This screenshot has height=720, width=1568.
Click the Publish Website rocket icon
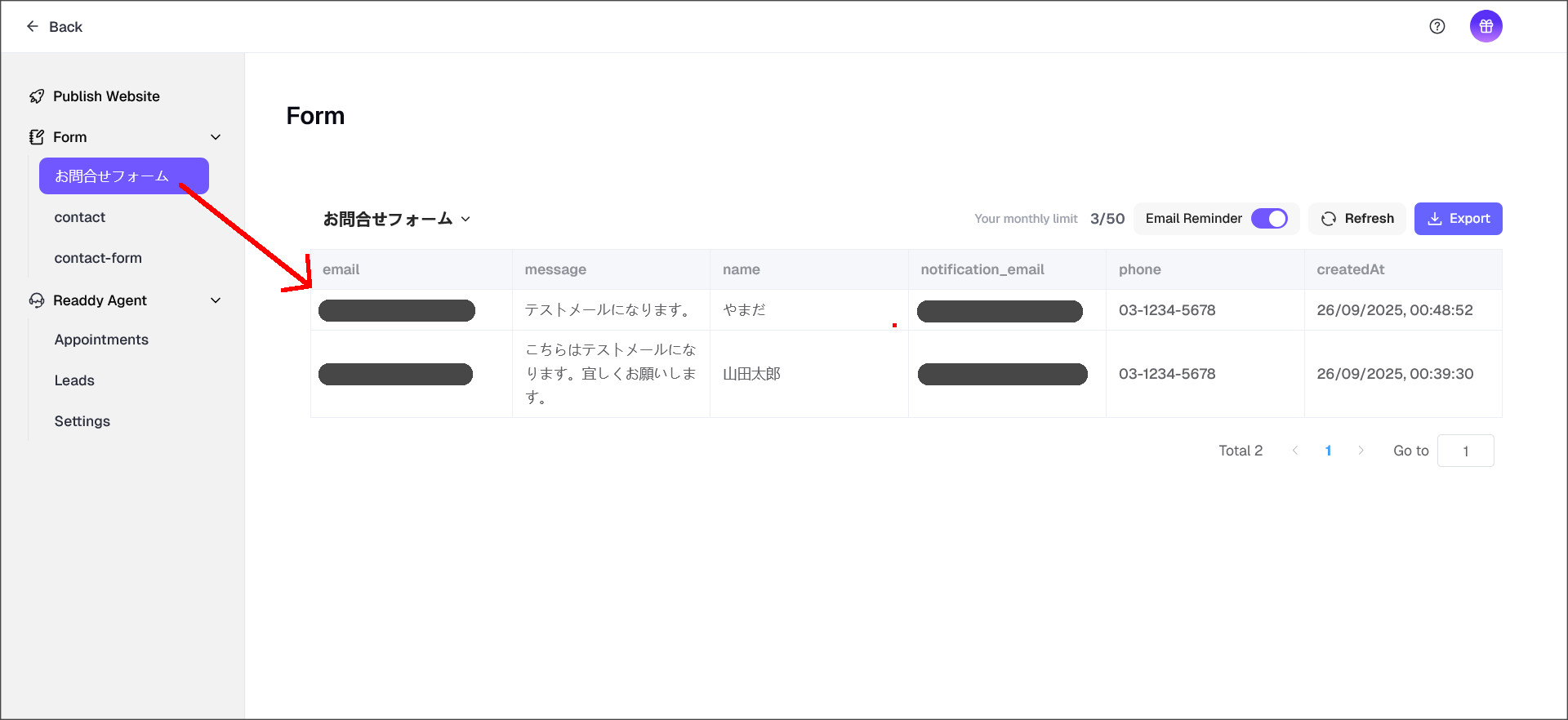[37, 96]
